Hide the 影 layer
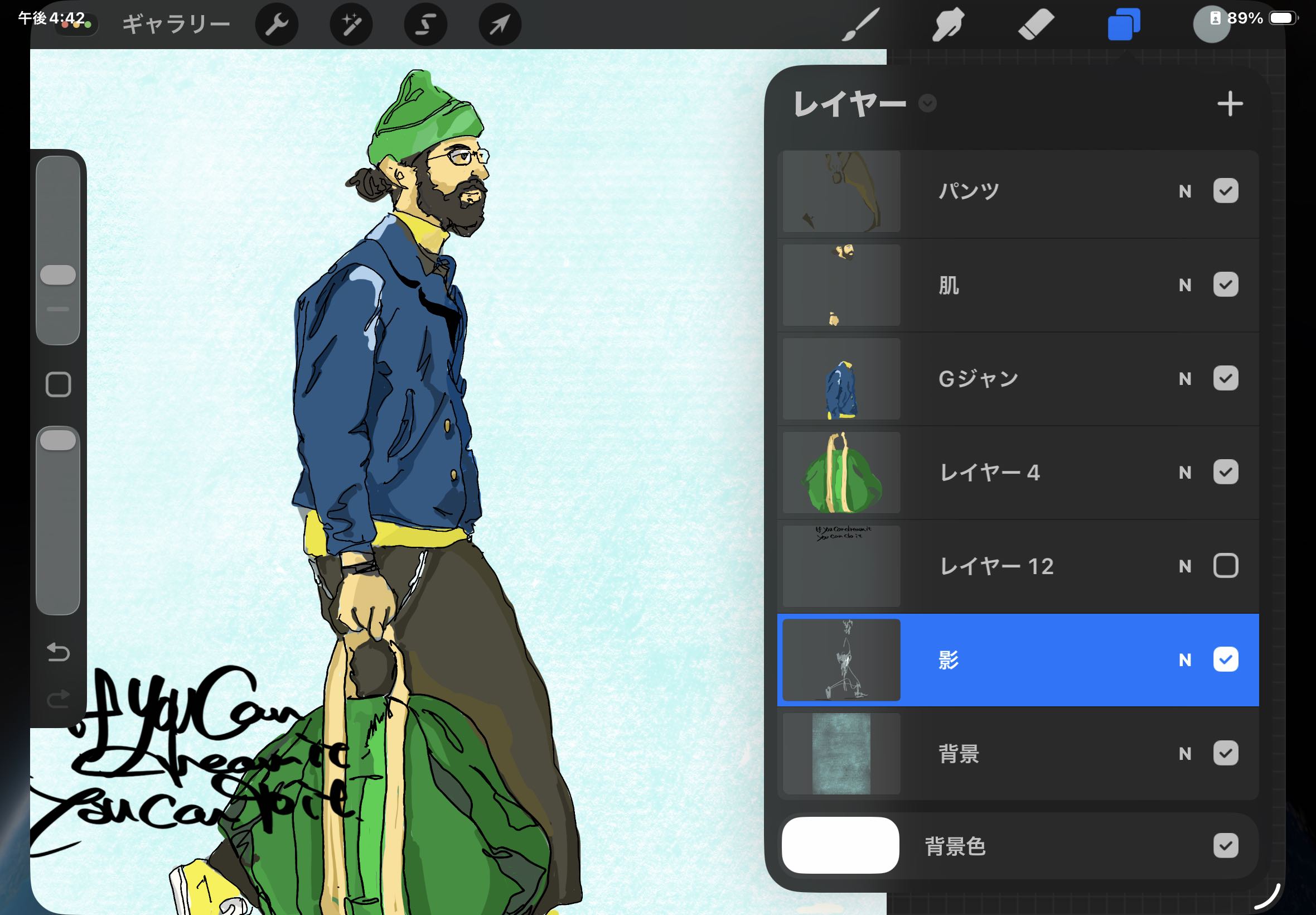The image size is (1316, 915). [1226, 659]
